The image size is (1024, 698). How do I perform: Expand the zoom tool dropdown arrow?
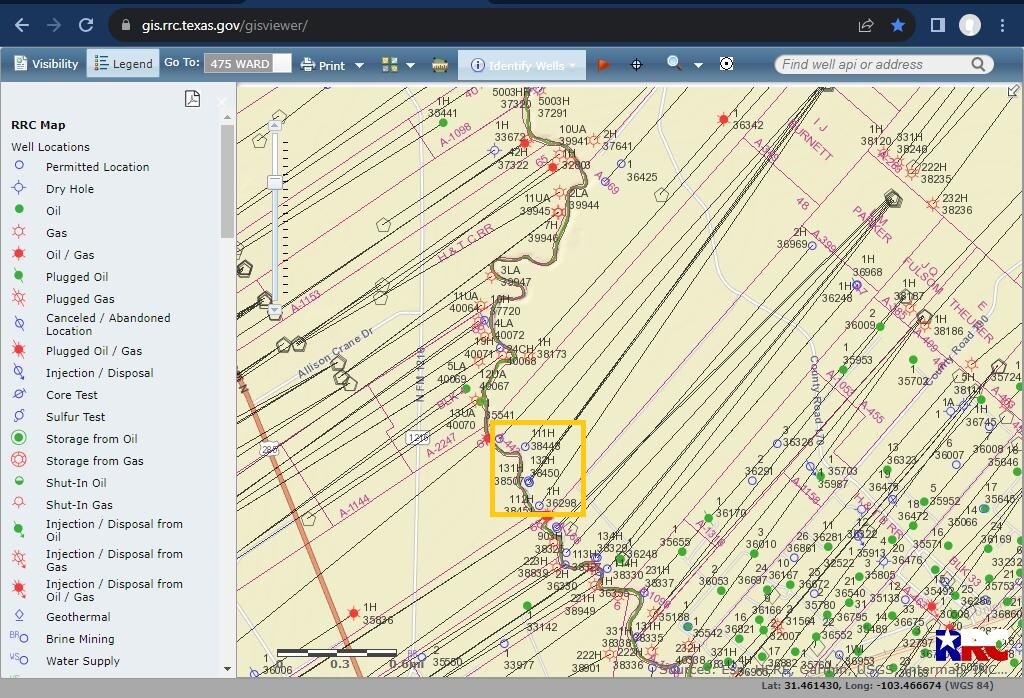pyautogui.click(x=698, y=66)
